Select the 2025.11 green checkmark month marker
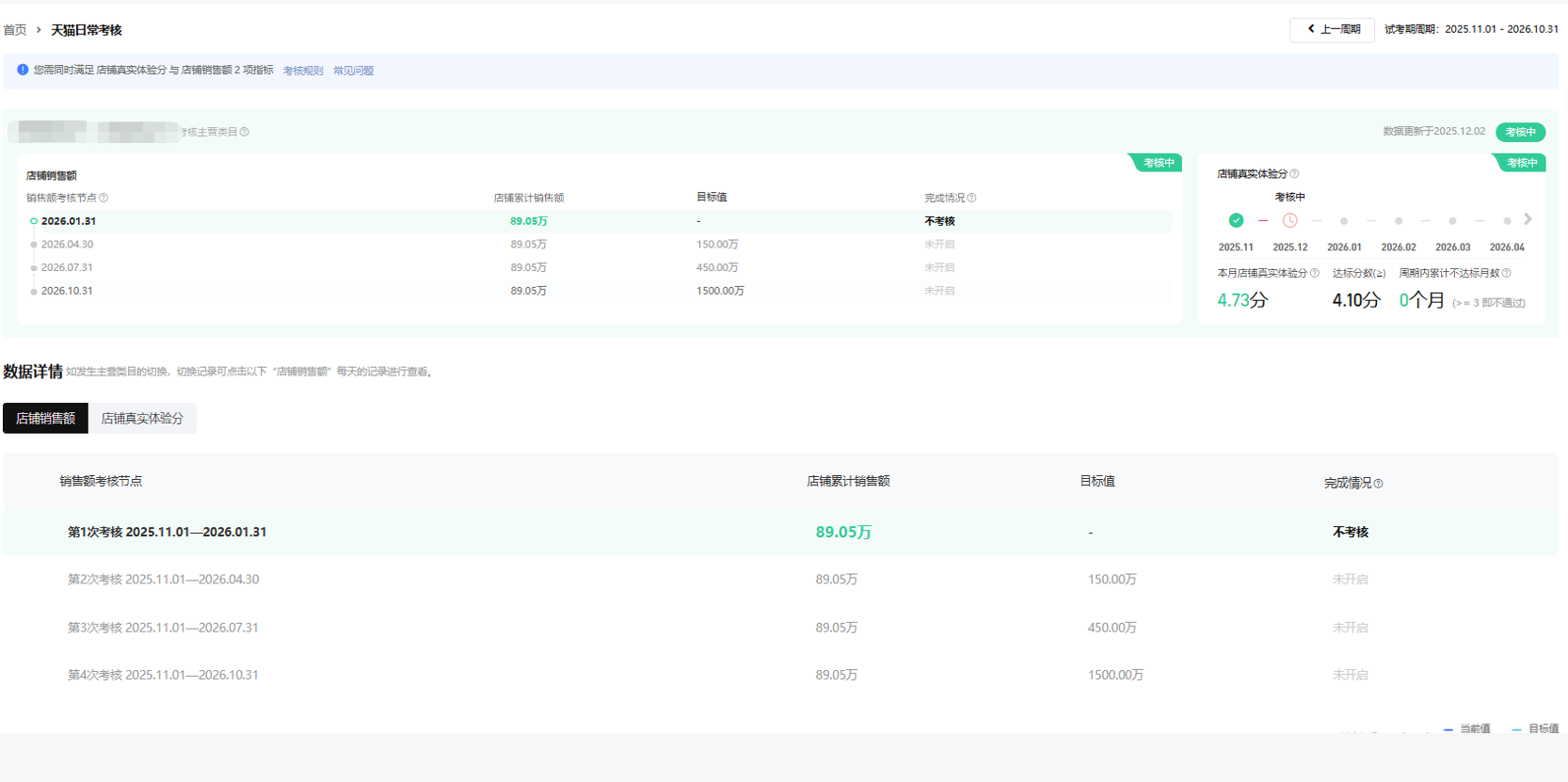This screenshot has width=1568, height=782. point(1236,221)
